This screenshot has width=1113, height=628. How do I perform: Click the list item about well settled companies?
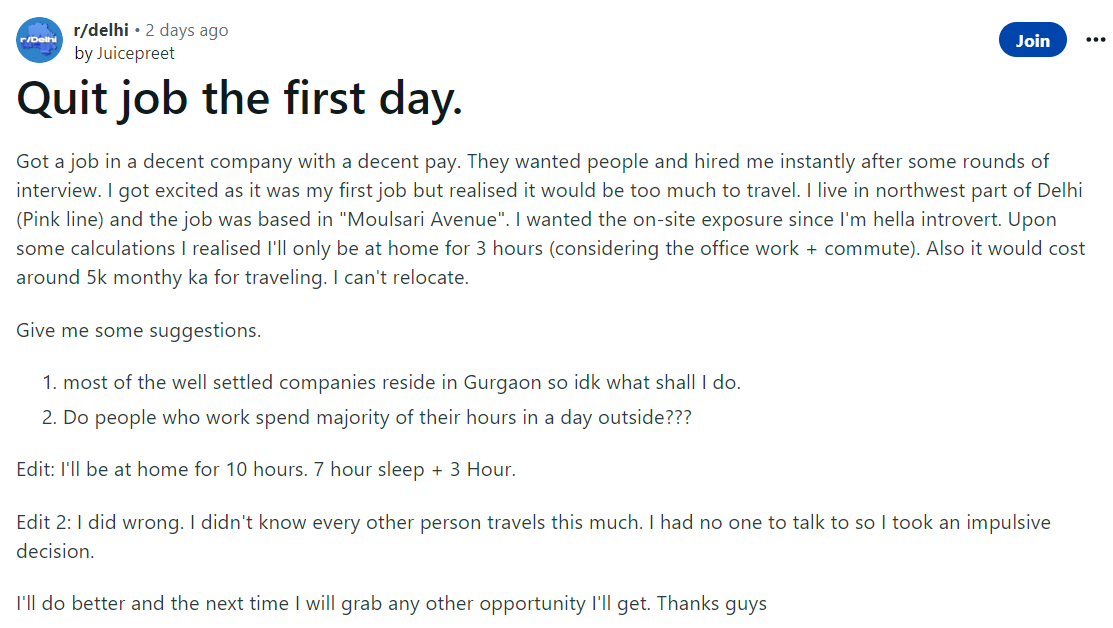point(400,382)
